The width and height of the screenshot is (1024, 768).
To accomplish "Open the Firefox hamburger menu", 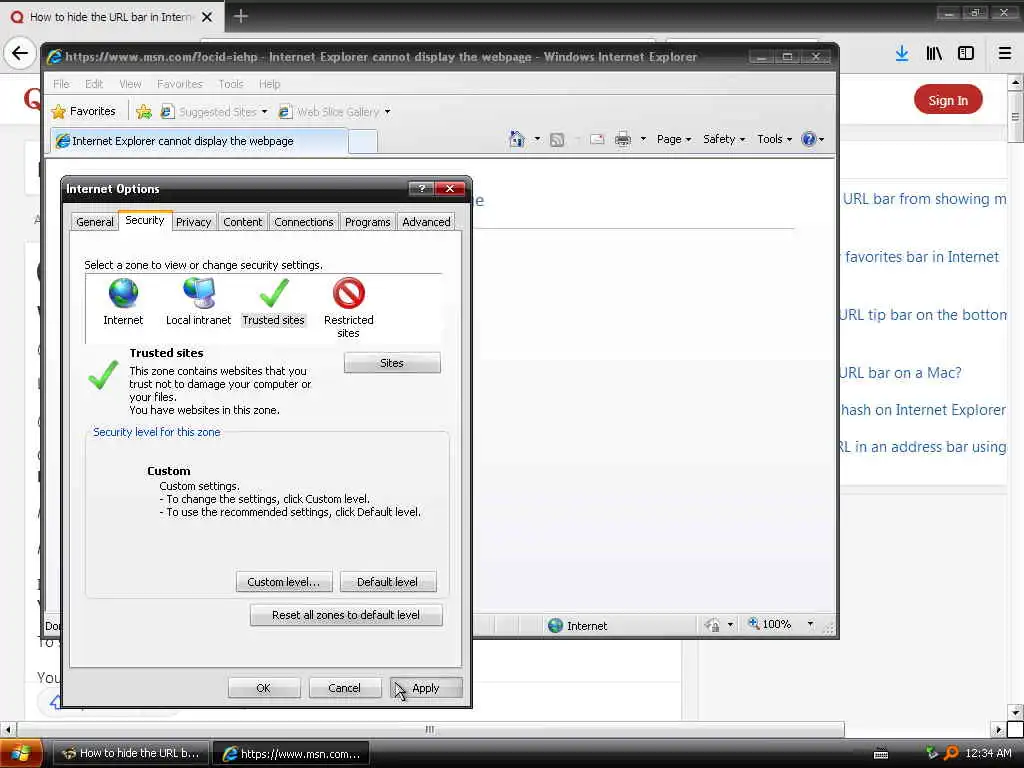I will click(1005, 54).
